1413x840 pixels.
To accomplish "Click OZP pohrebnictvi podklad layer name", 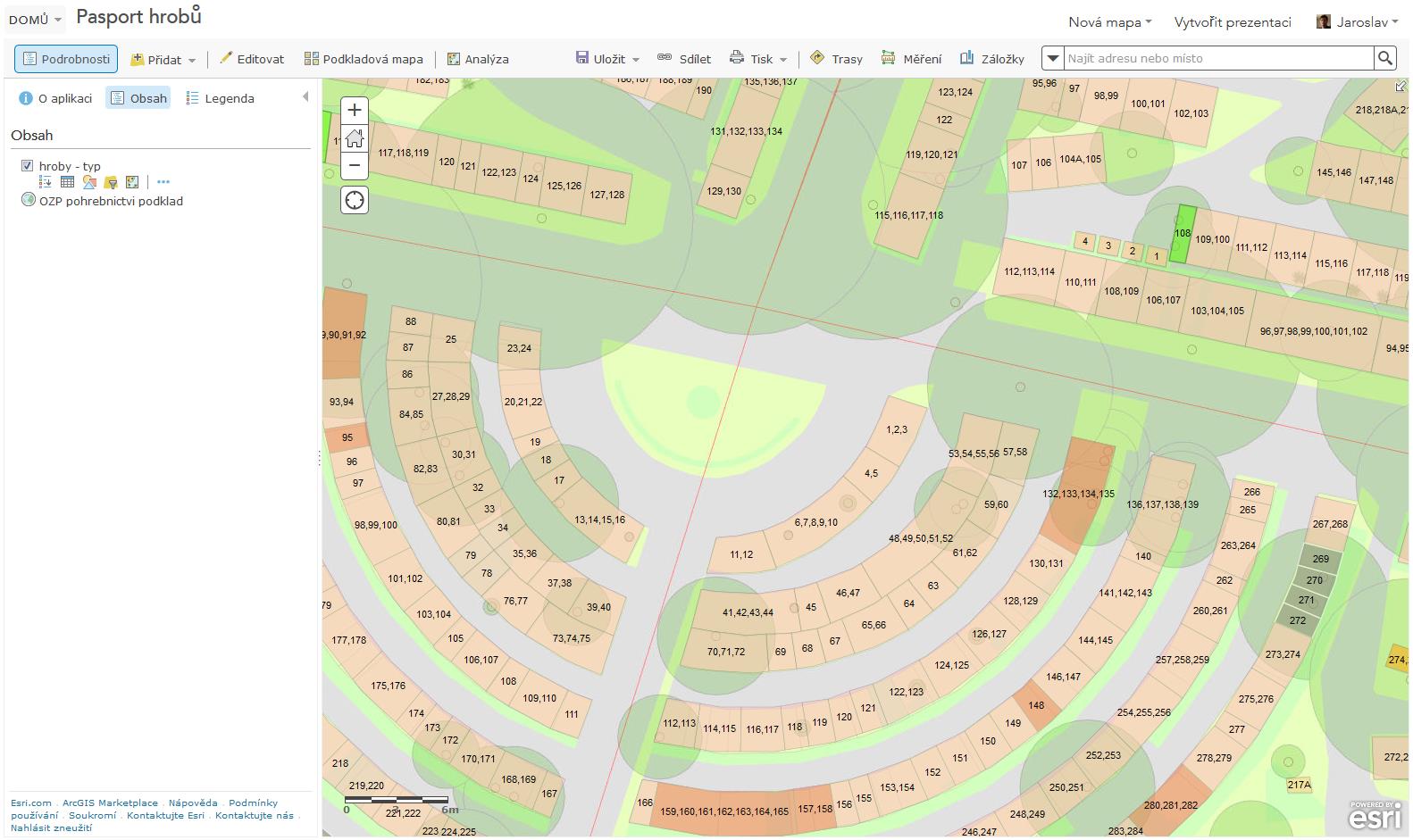I will [x=111, y=201].
